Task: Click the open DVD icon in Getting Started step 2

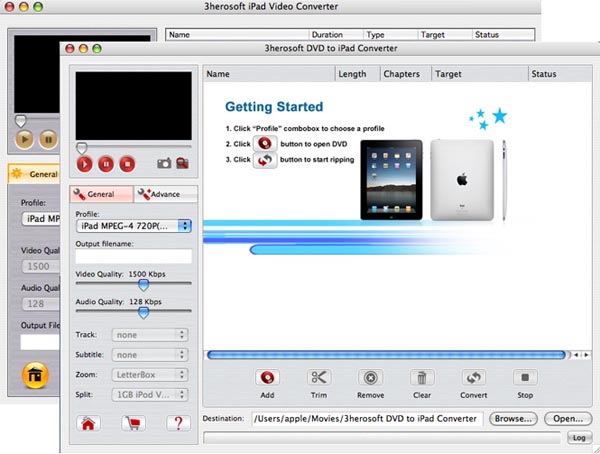Action: click(265, 144)
